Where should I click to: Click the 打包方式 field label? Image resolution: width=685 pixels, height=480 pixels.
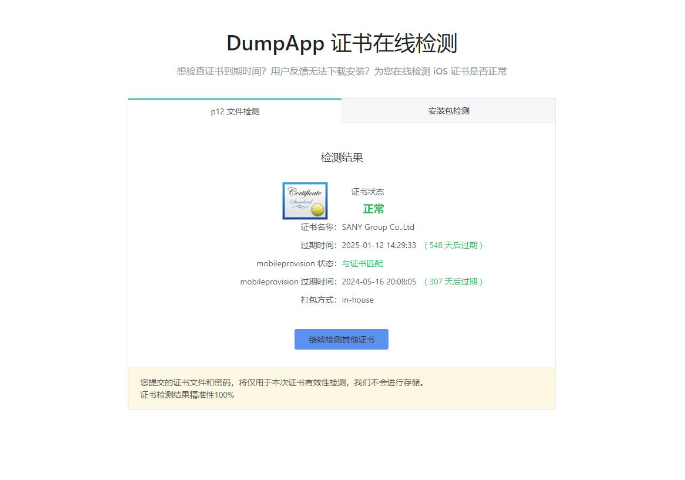[318, 300]
